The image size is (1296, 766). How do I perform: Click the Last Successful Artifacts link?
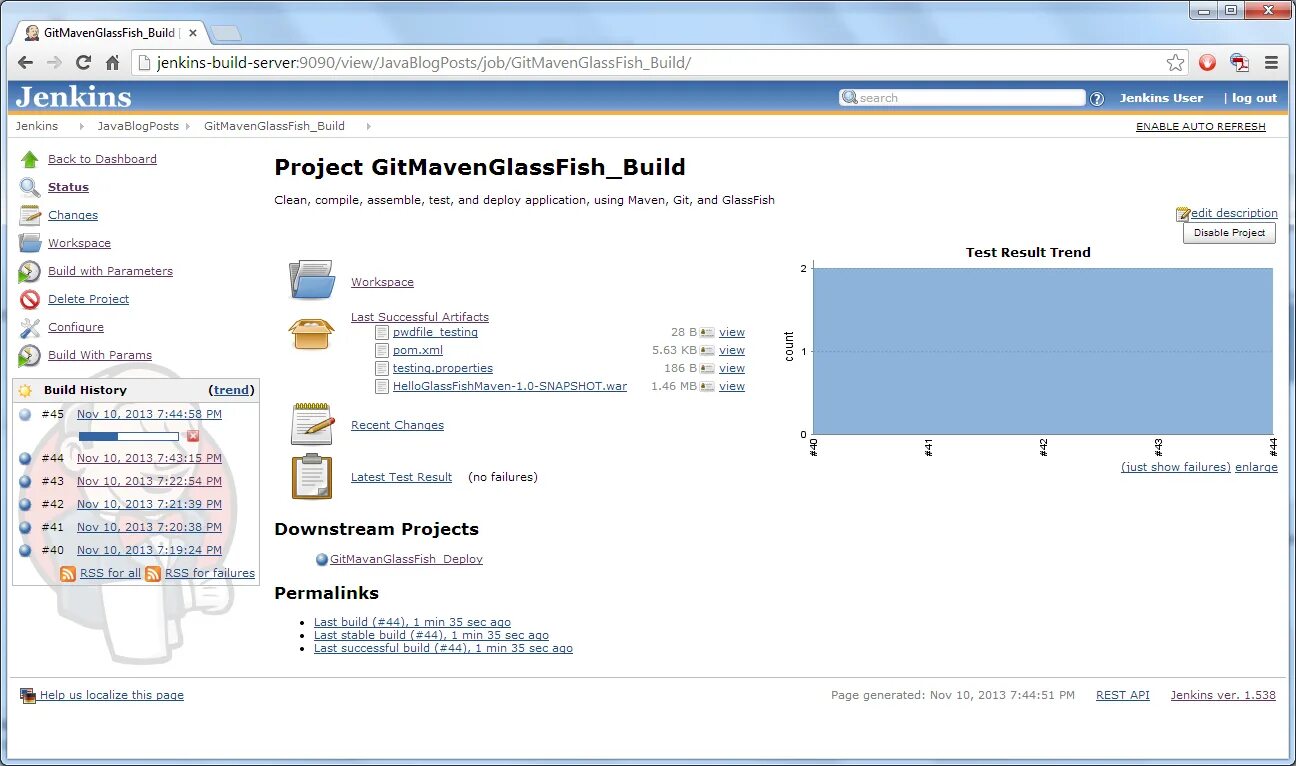(x=420, y=317)
